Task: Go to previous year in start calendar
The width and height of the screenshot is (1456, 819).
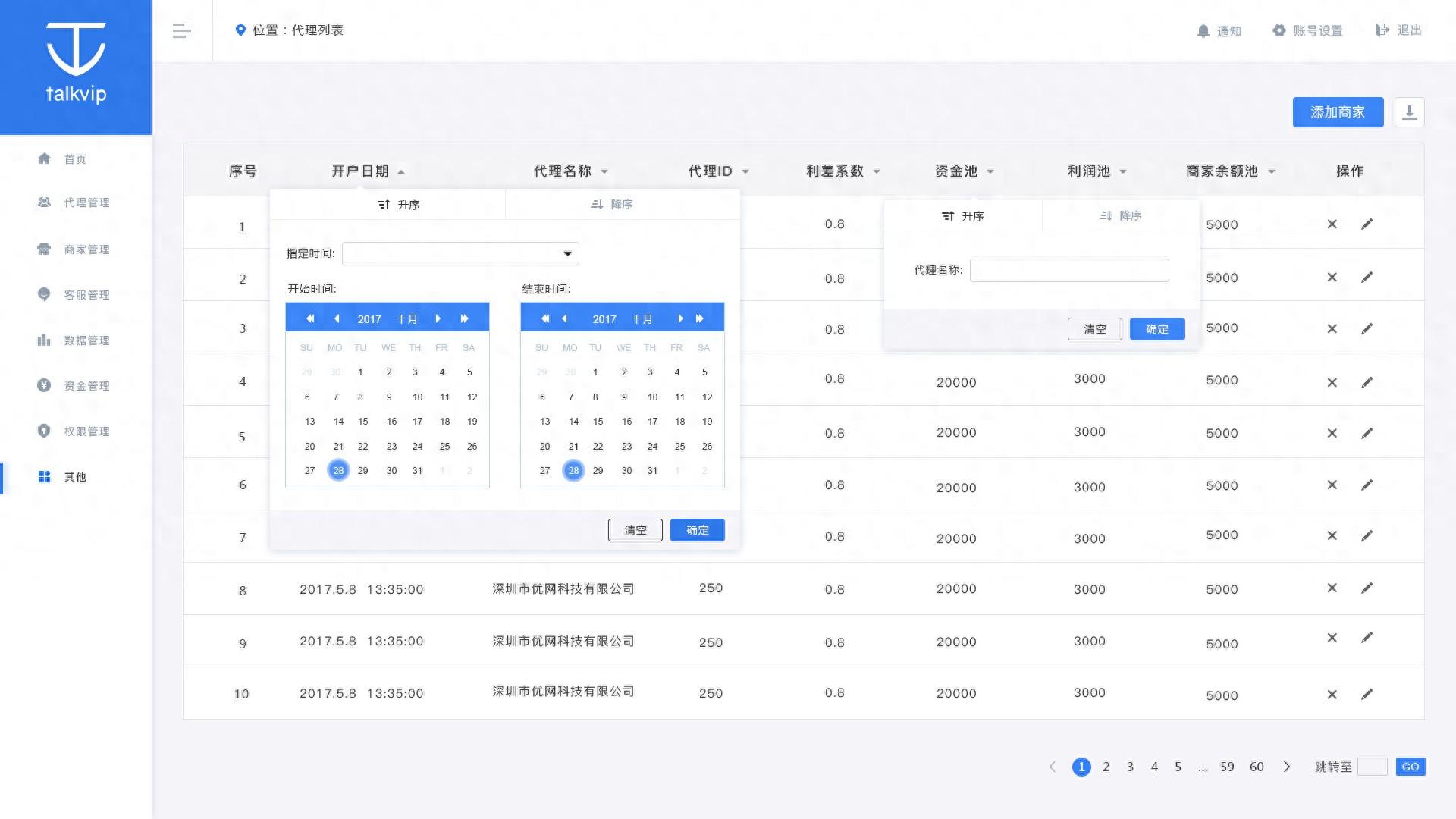Action: click(310, 318)
